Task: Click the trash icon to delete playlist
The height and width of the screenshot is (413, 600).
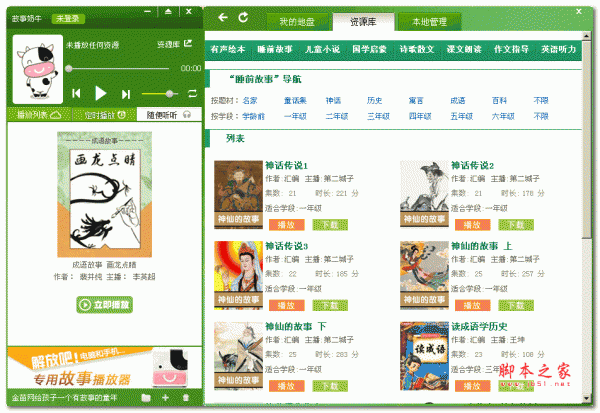Action: 186,398
